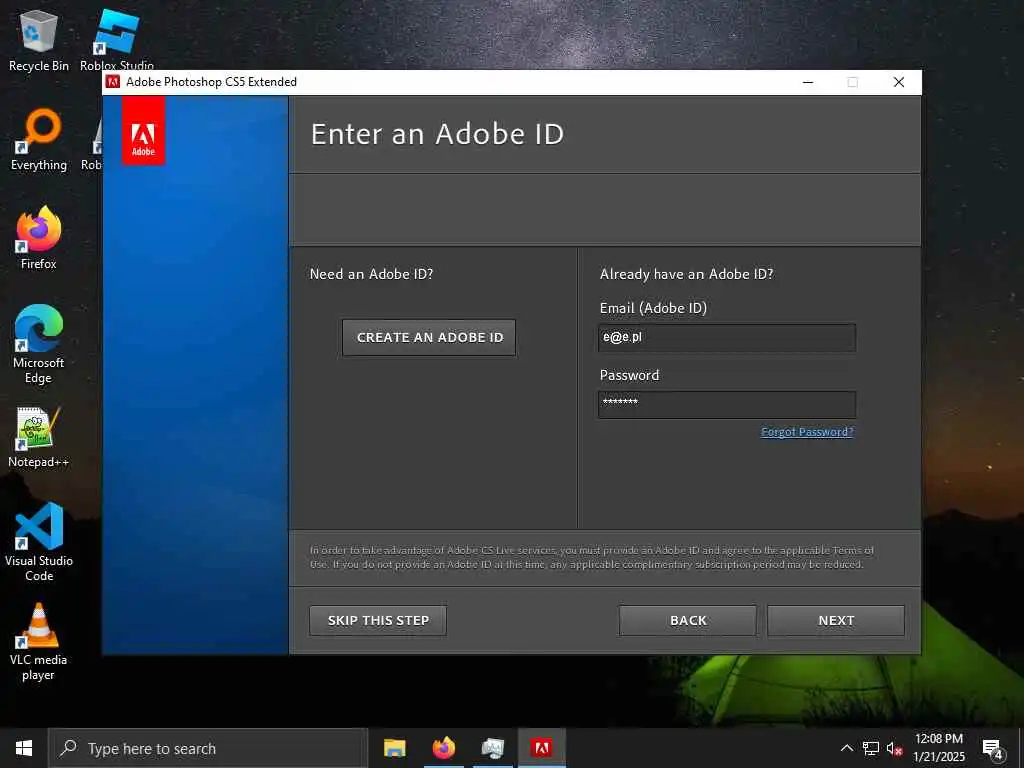Screen dimensions: 1024x768
Task: Click the 'Enter an Adobe ID' heading
Action: [437, 134]
